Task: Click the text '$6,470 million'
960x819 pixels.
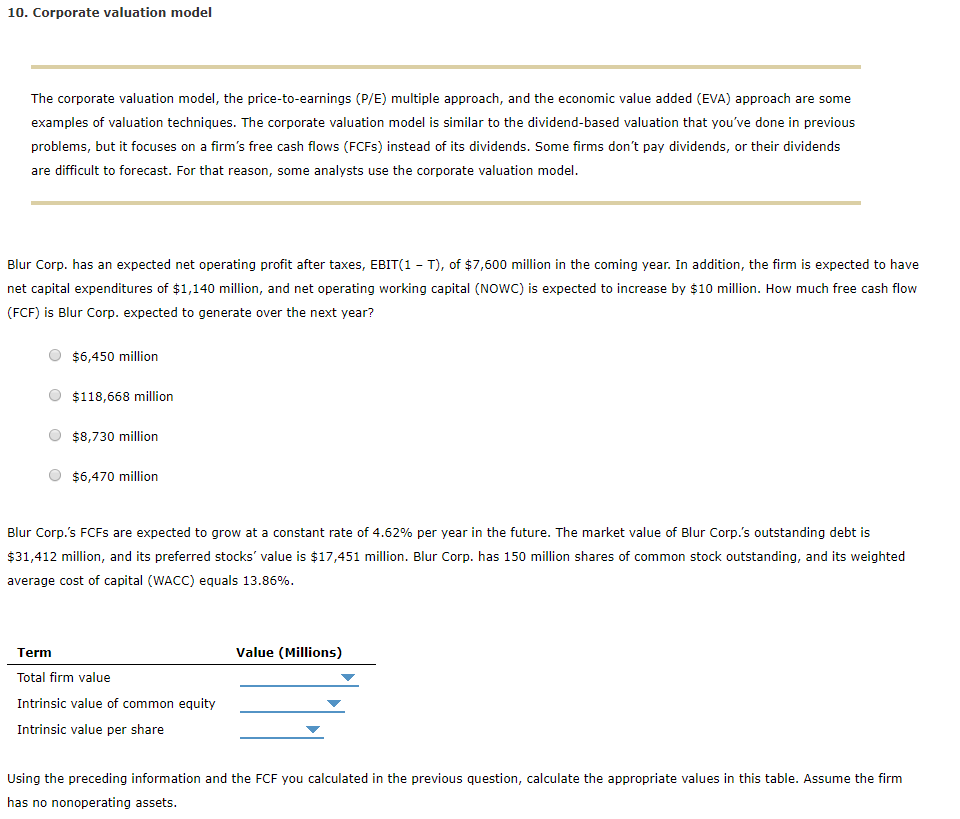Action: coord(115,477)
